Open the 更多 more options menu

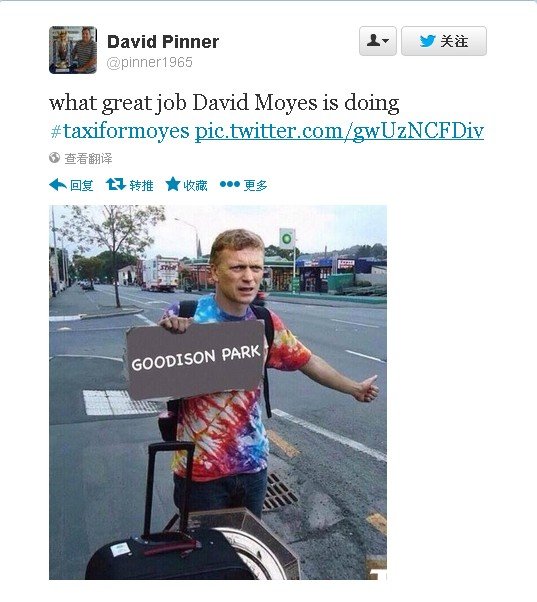tap(255, 185)
